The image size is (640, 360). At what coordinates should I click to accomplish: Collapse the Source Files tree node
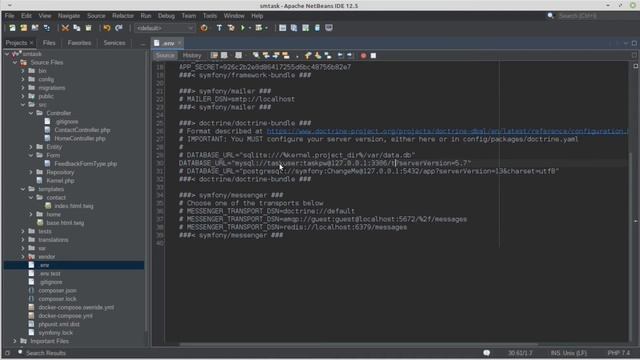15,62
